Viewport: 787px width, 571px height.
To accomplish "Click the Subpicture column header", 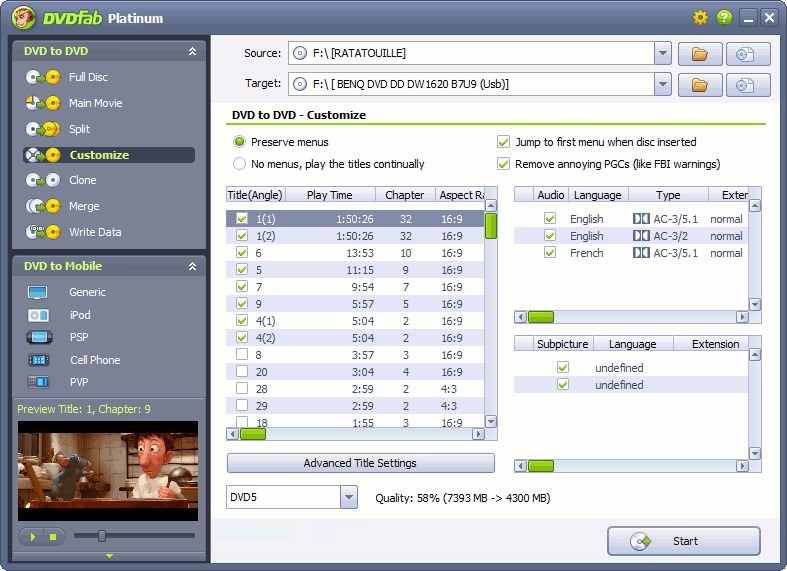I will [563, 344].
